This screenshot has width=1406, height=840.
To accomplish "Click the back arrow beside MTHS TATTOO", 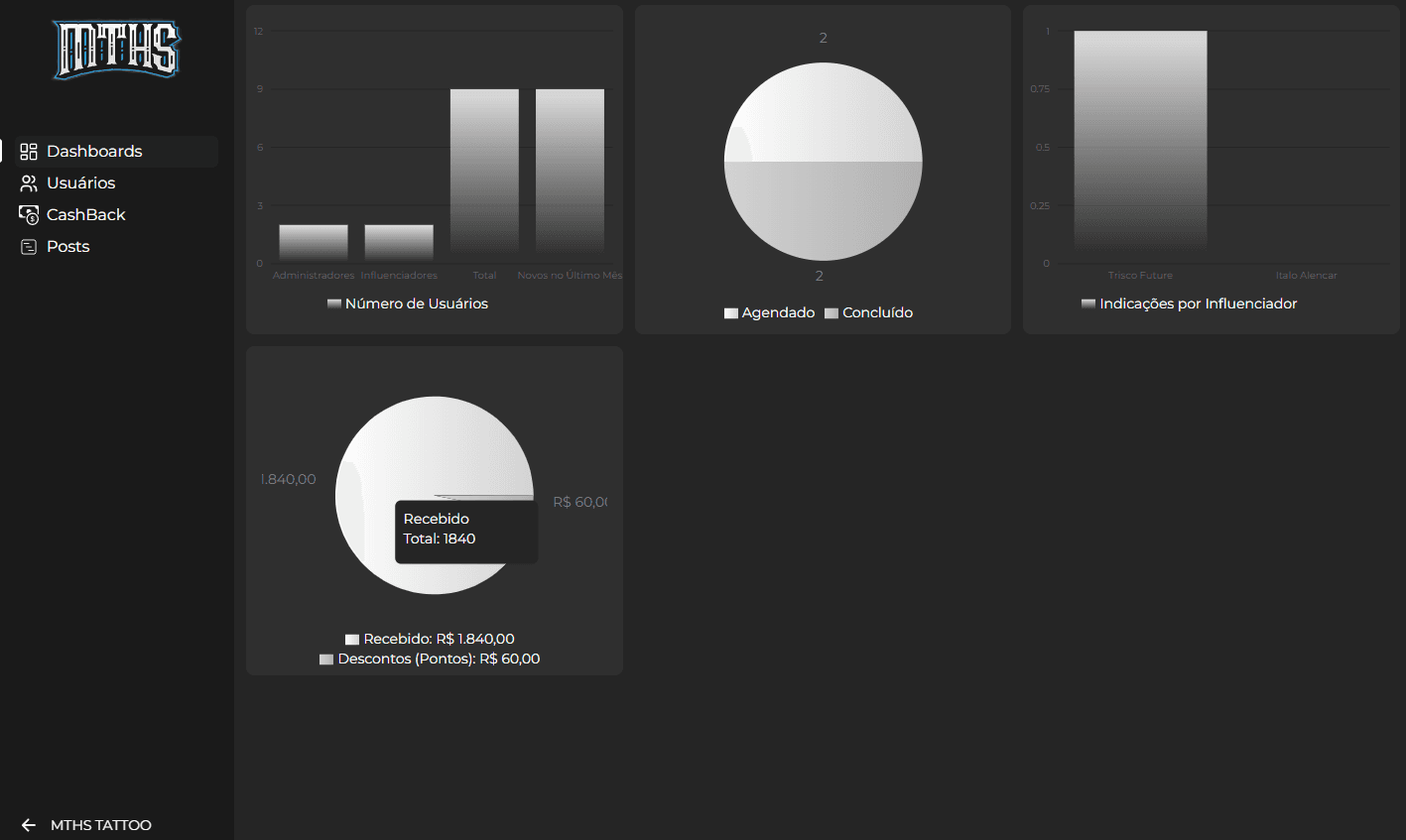I will (x=29, y=825).
